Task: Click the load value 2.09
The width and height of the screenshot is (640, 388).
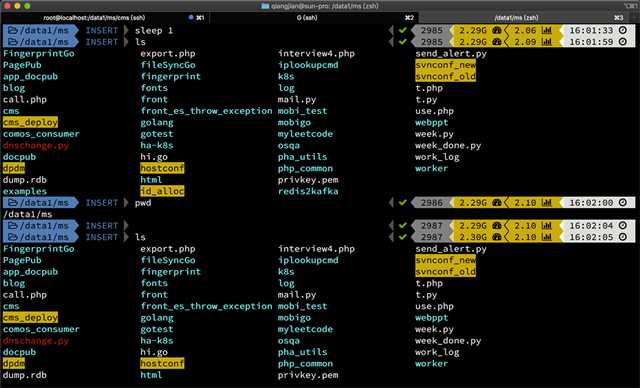Action: tap(525, 42)
